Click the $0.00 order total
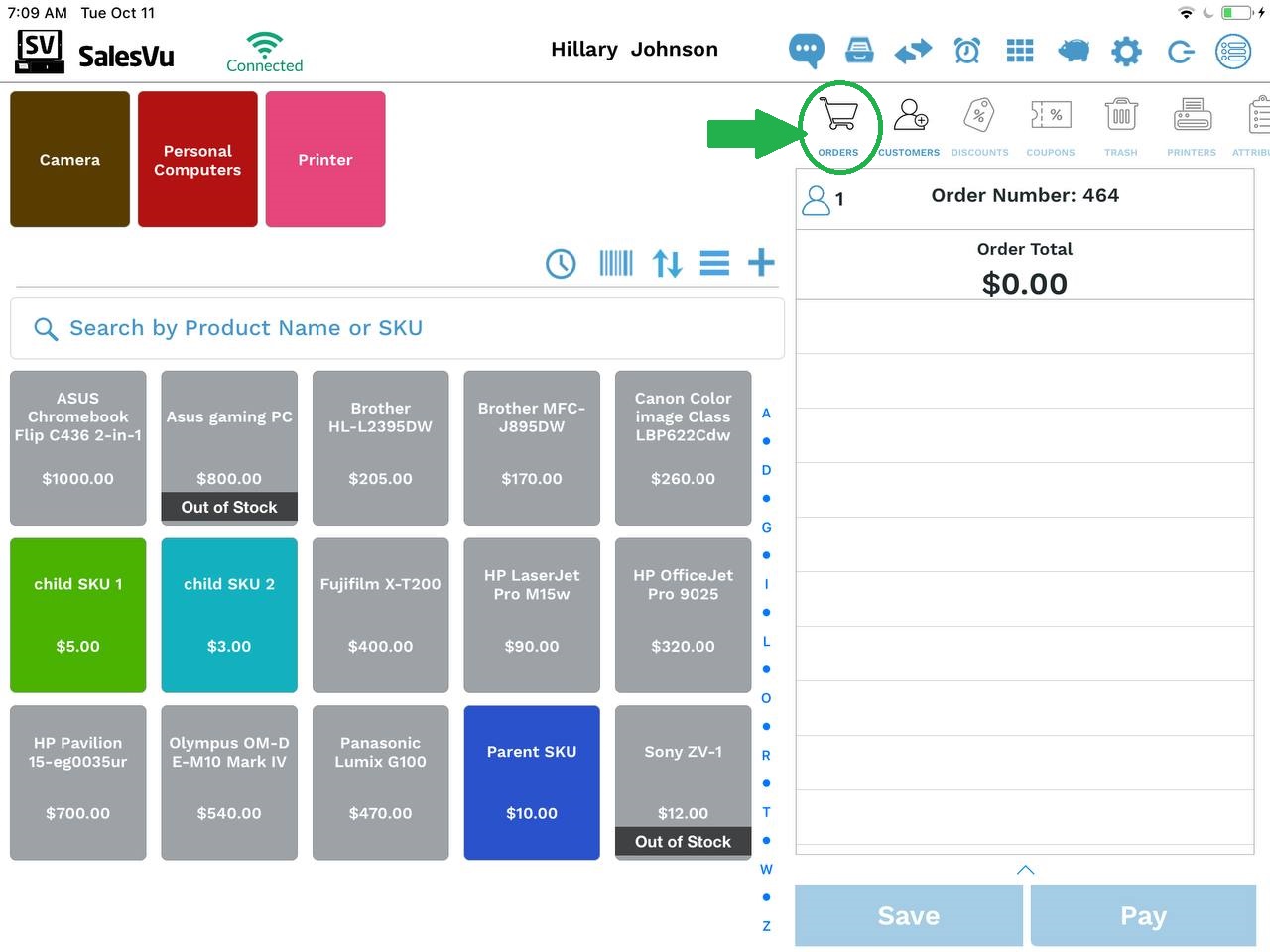The width and height of the screenshot is (1270, 952). tap(1025, 284)
